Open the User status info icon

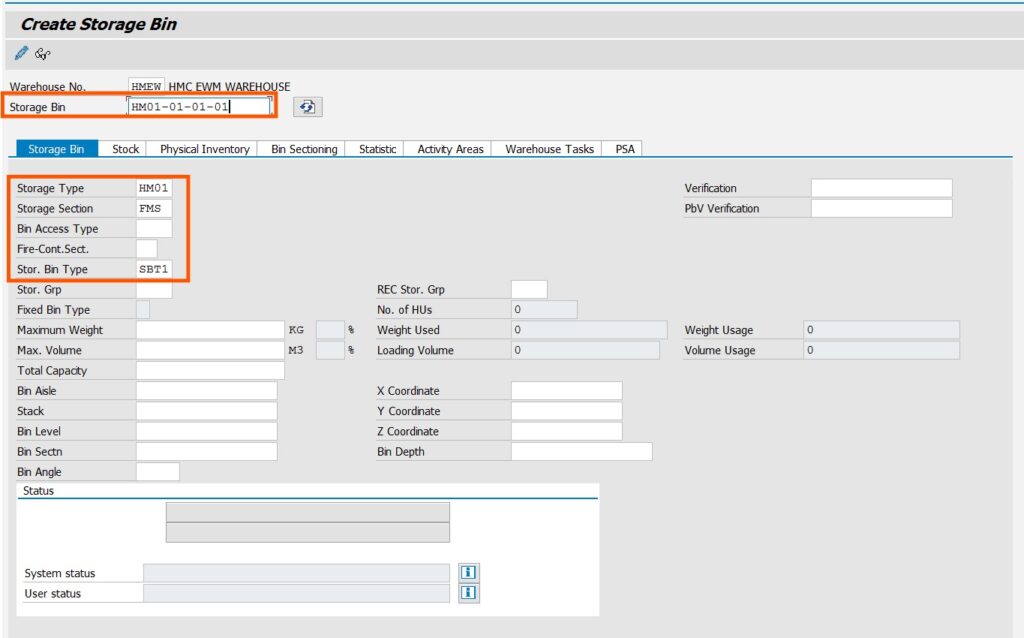(x=468, y=593)
